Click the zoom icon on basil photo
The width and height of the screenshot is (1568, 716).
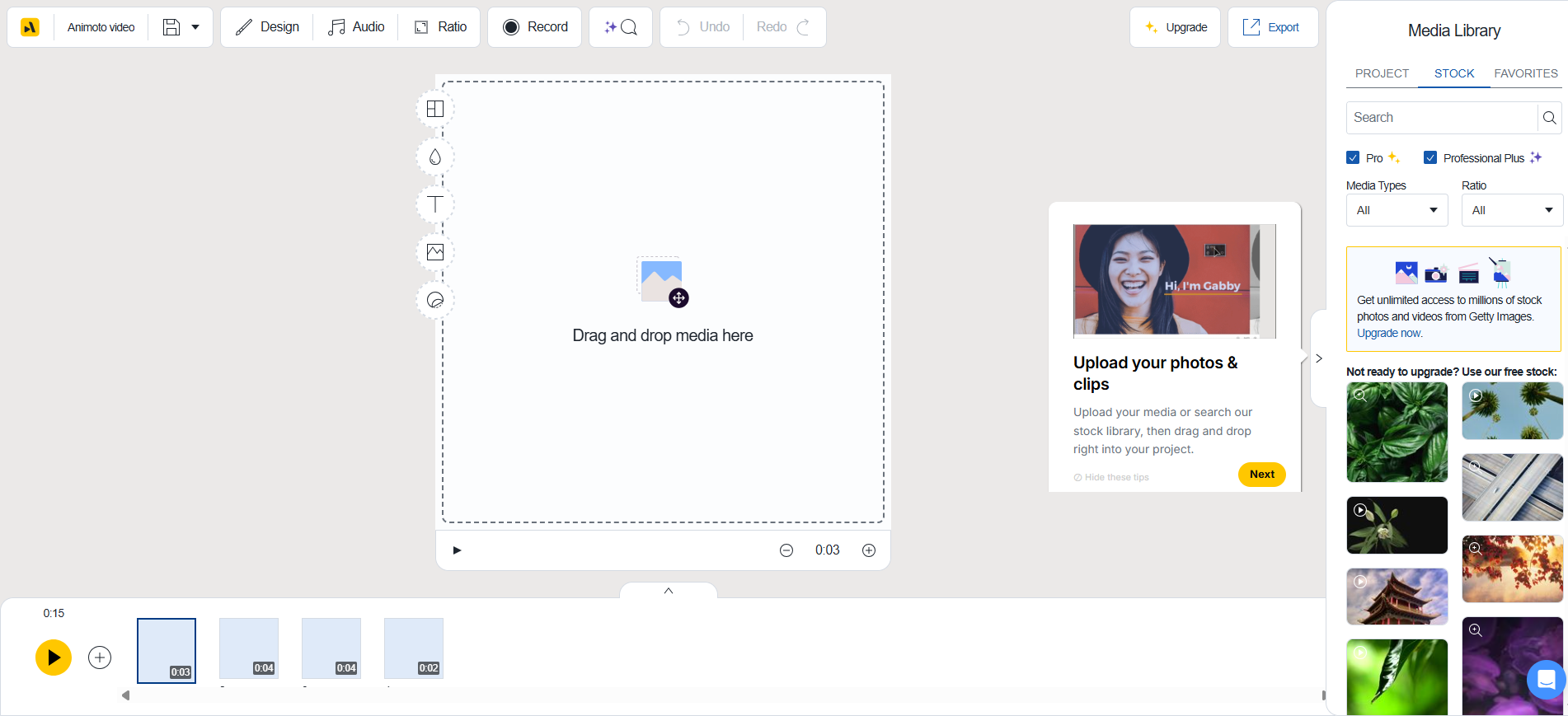pyautogui.click(x=1360, y=395)
